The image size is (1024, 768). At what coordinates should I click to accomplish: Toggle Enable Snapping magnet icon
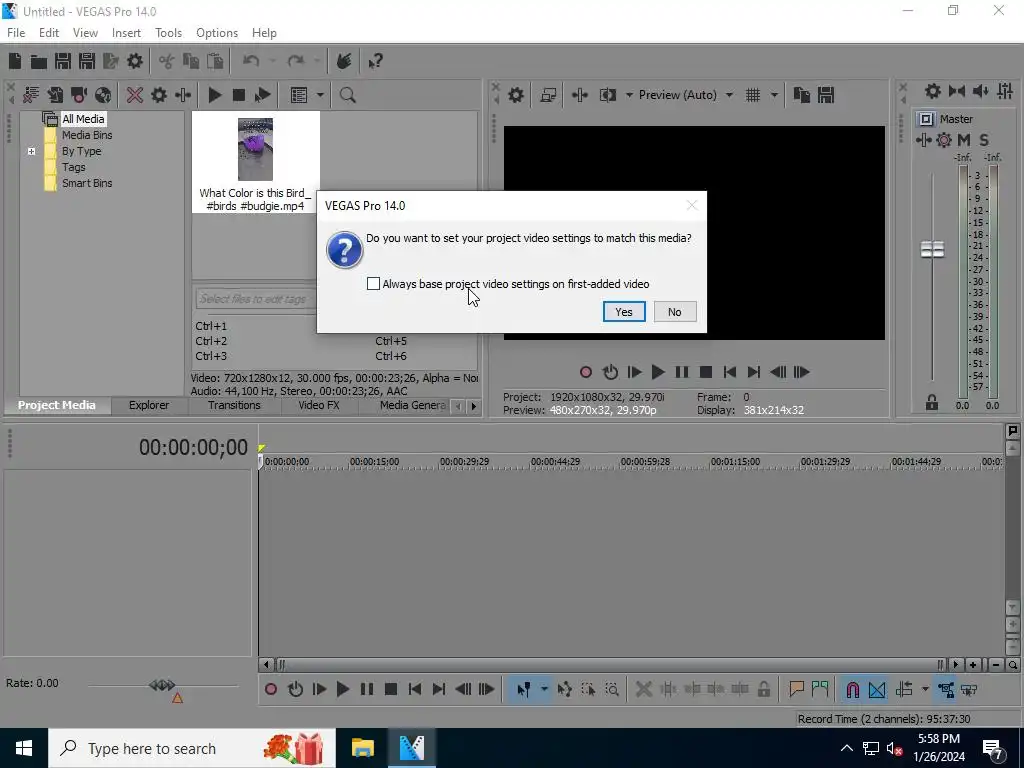[853, 690]
